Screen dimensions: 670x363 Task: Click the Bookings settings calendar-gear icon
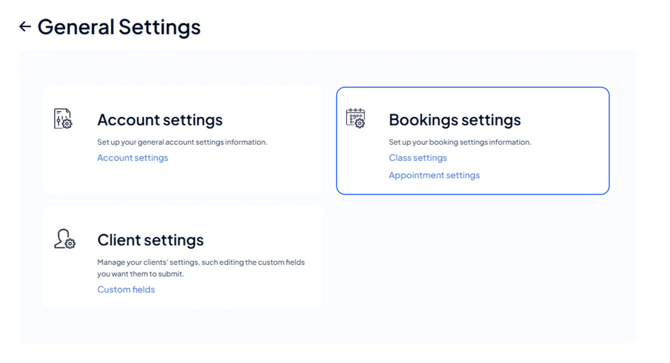pyautogui.click(x=356, y=118)
